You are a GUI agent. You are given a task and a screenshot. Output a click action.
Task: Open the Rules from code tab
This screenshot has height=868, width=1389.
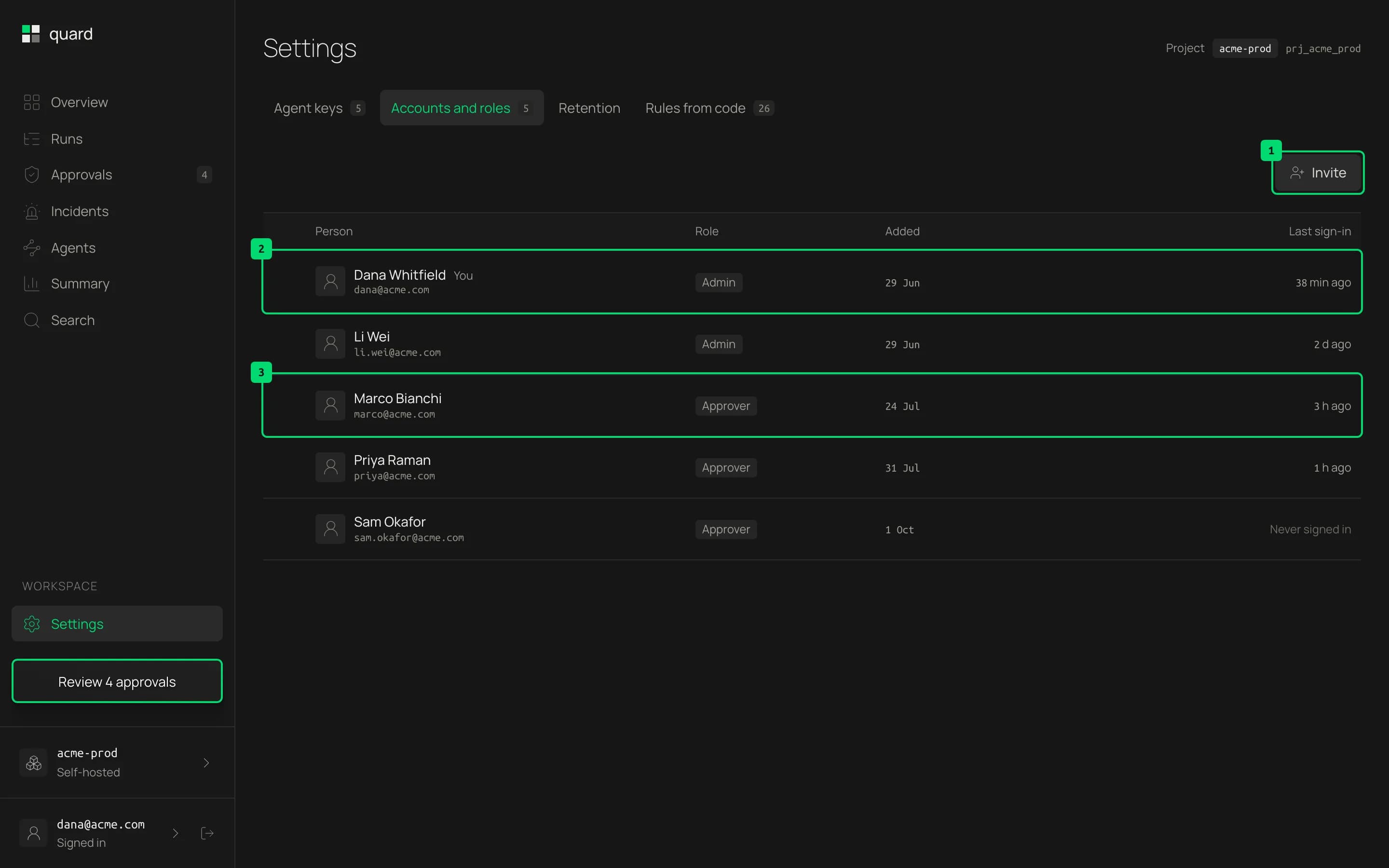click(709, 108)
